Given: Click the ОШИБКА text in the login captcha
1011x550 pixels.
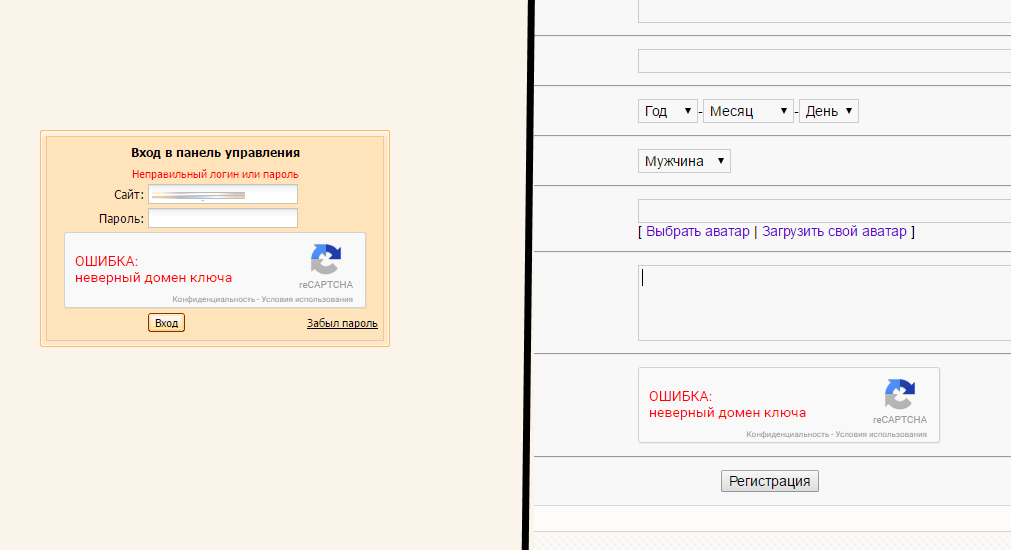Looking at the screenshot, I should click(106, 261).
